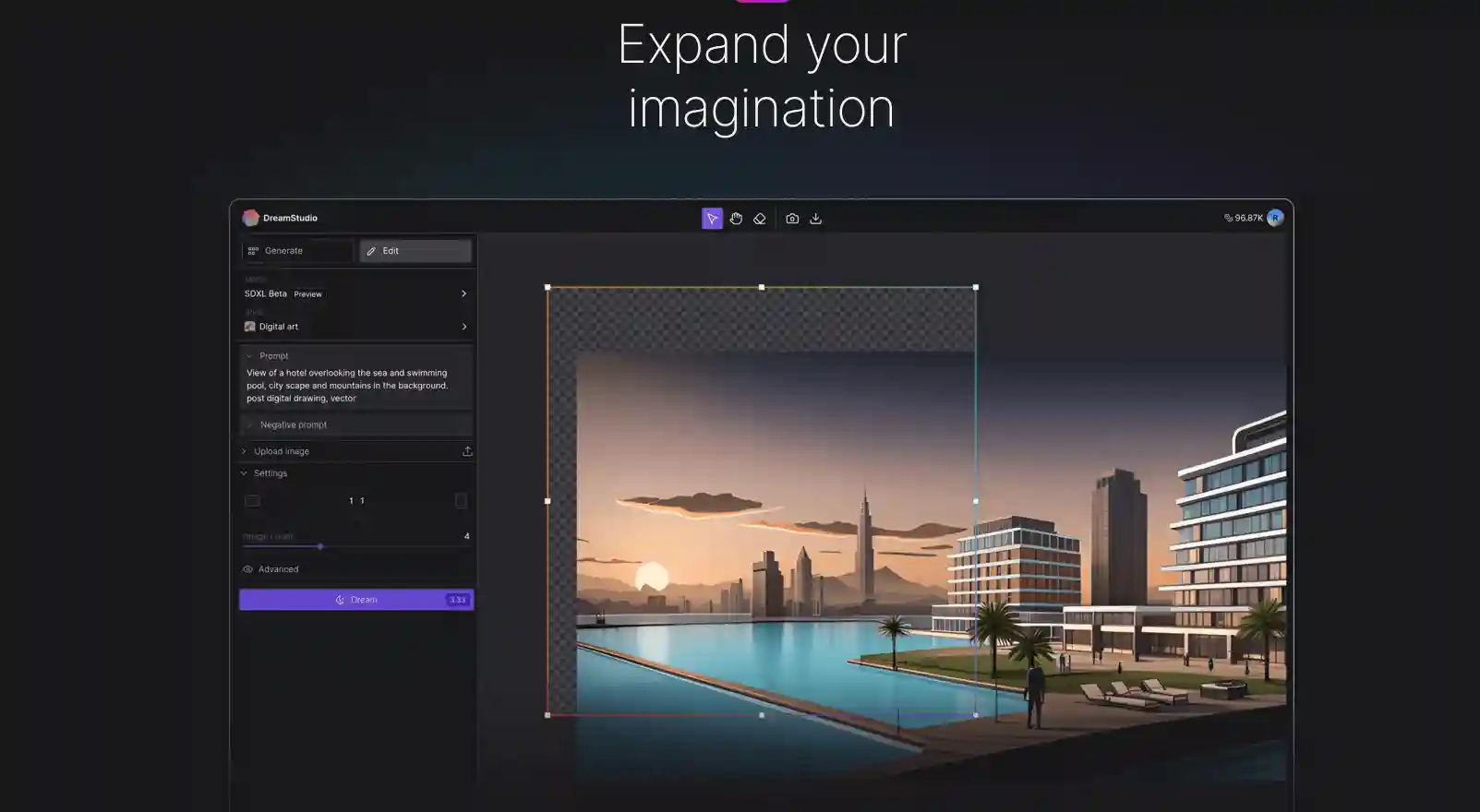This screenshot has height=812, width=1480.
Task: Click the download image icon
Action: tap(815, 219)
